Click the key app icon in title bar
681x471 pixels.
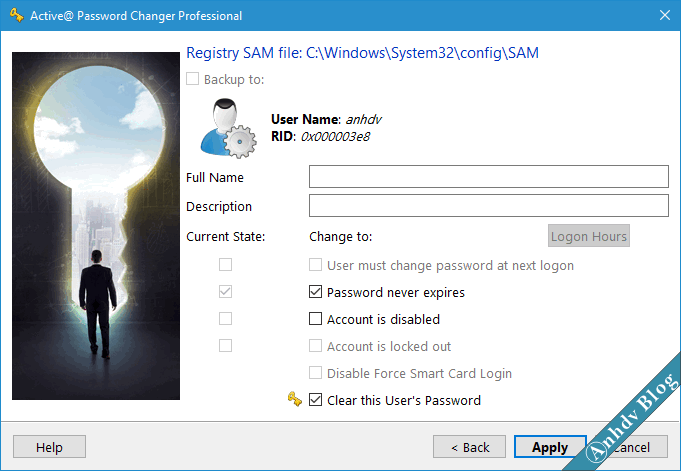pos(17,15)
